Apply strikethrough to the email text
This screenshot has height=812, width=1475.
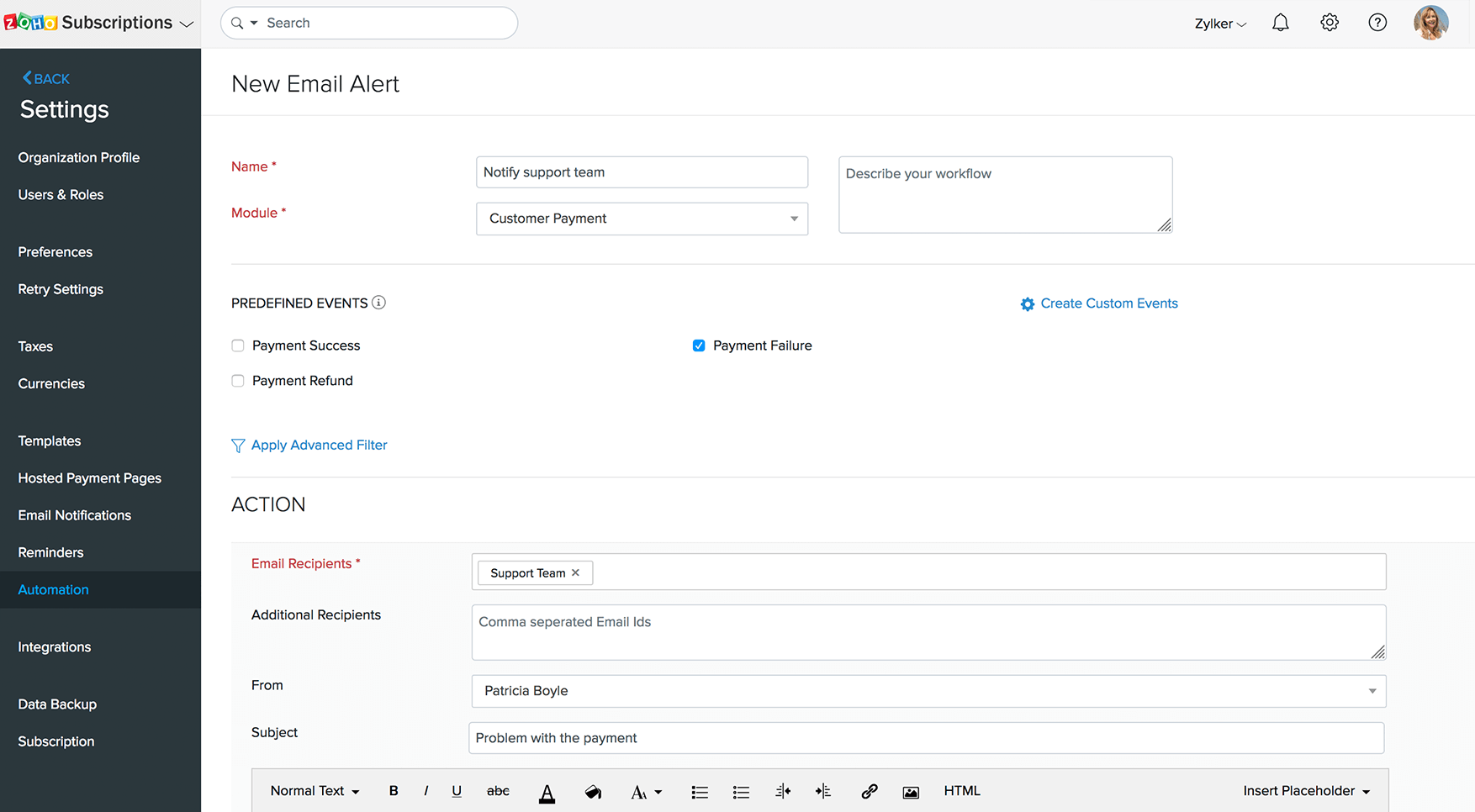point(498,791)
